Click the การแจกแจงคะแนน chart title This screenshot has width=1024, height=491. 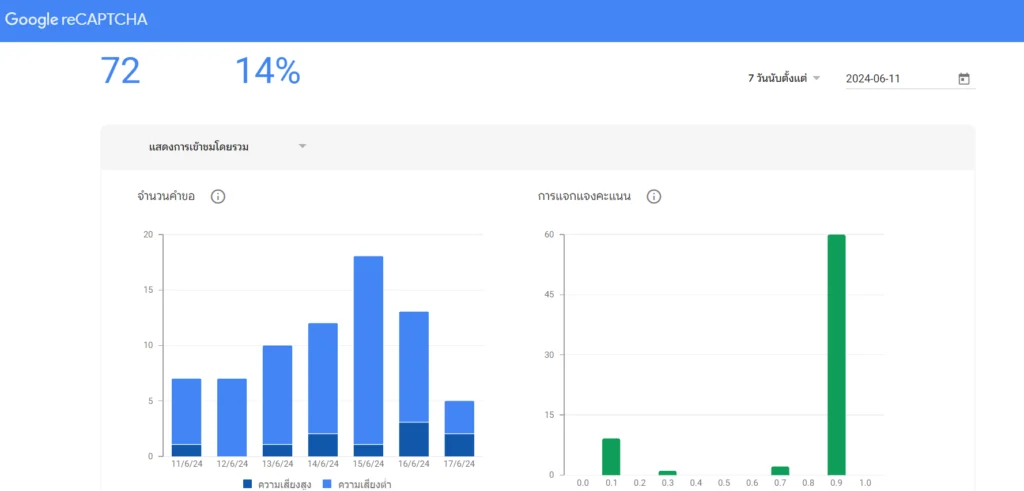pyautogui.click(x=584, y=197)
